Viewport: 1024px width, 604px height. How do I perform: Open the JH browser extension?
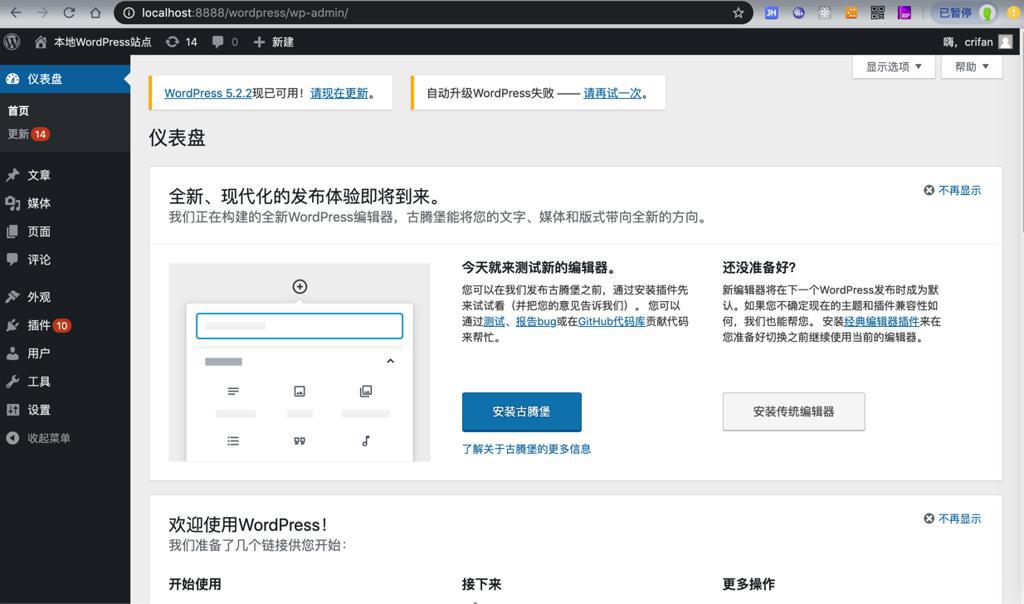pyautogui.click(x=771, y=13)
